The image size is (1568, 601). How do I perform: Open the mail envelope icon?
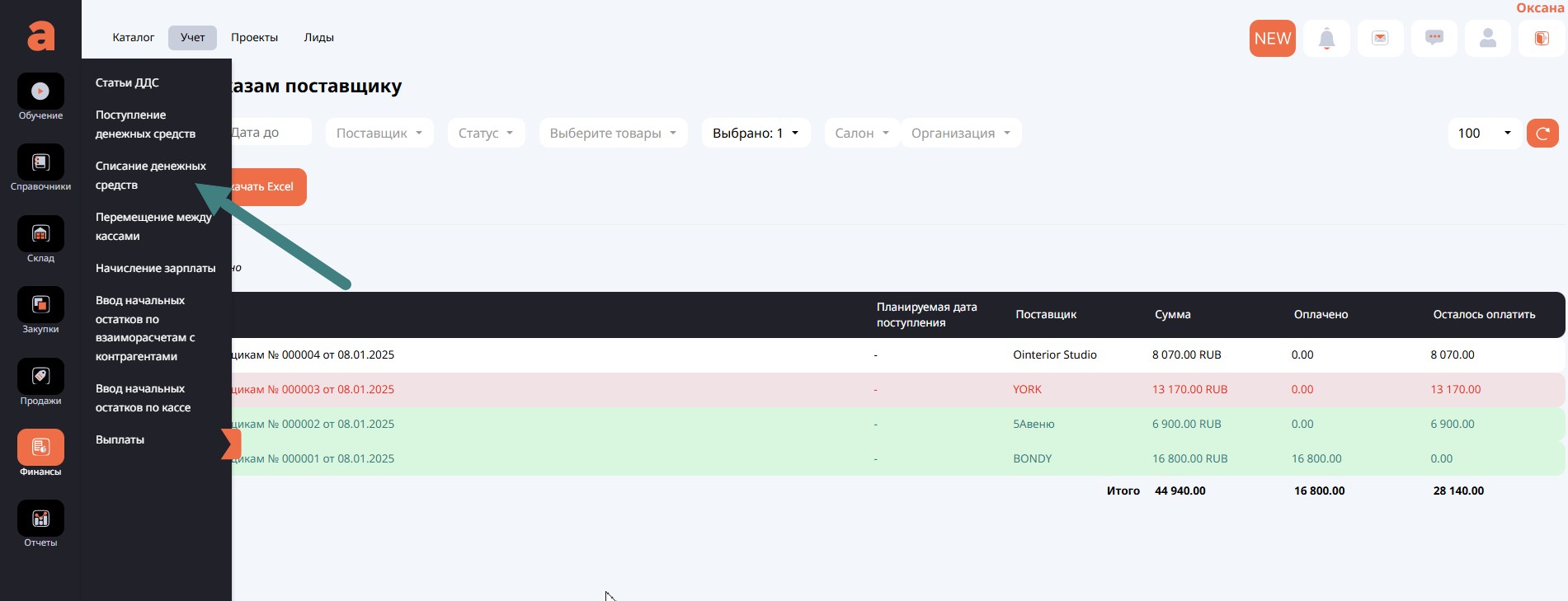(x=1380, y=39)
